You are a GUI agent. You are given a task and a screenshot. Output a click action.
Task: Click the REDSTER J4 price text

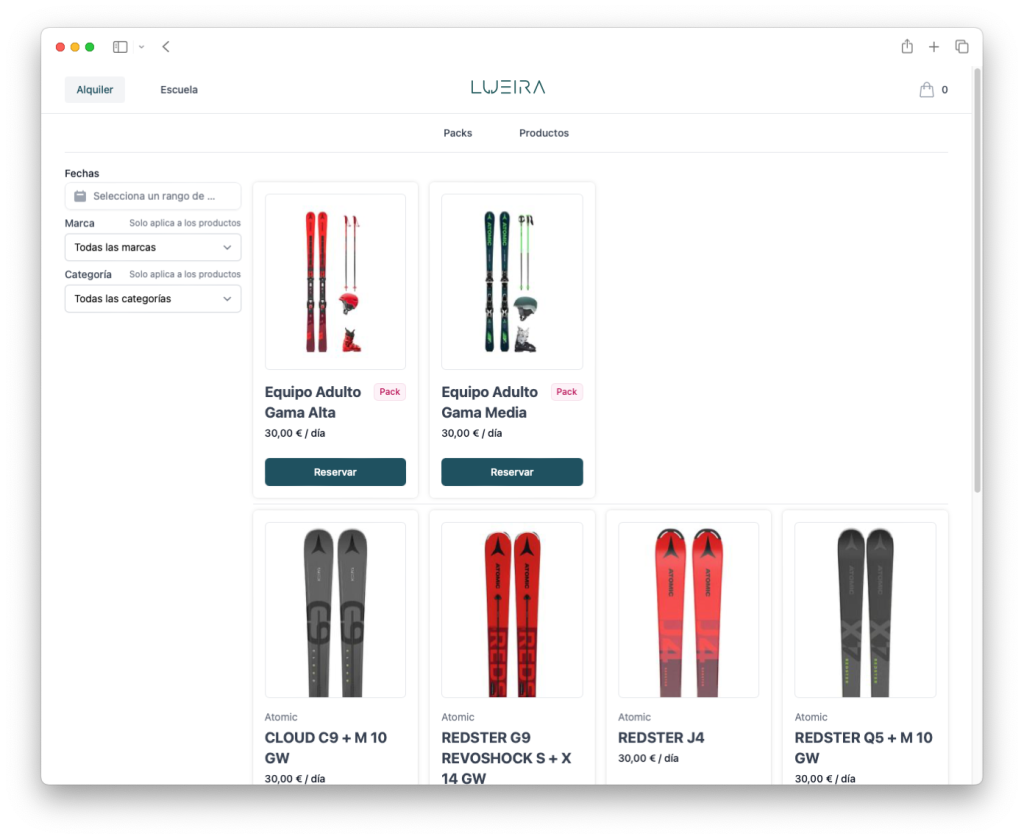click(648, 758)
